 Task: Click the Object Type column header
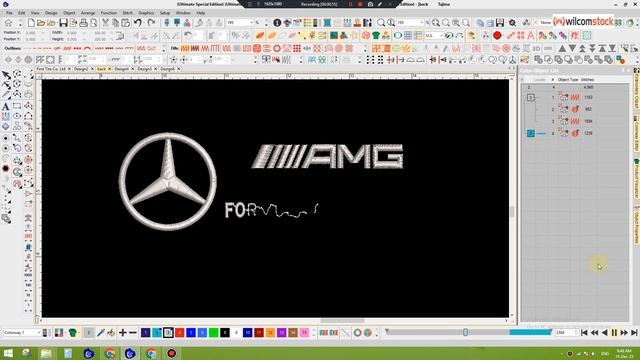[568, 80]
